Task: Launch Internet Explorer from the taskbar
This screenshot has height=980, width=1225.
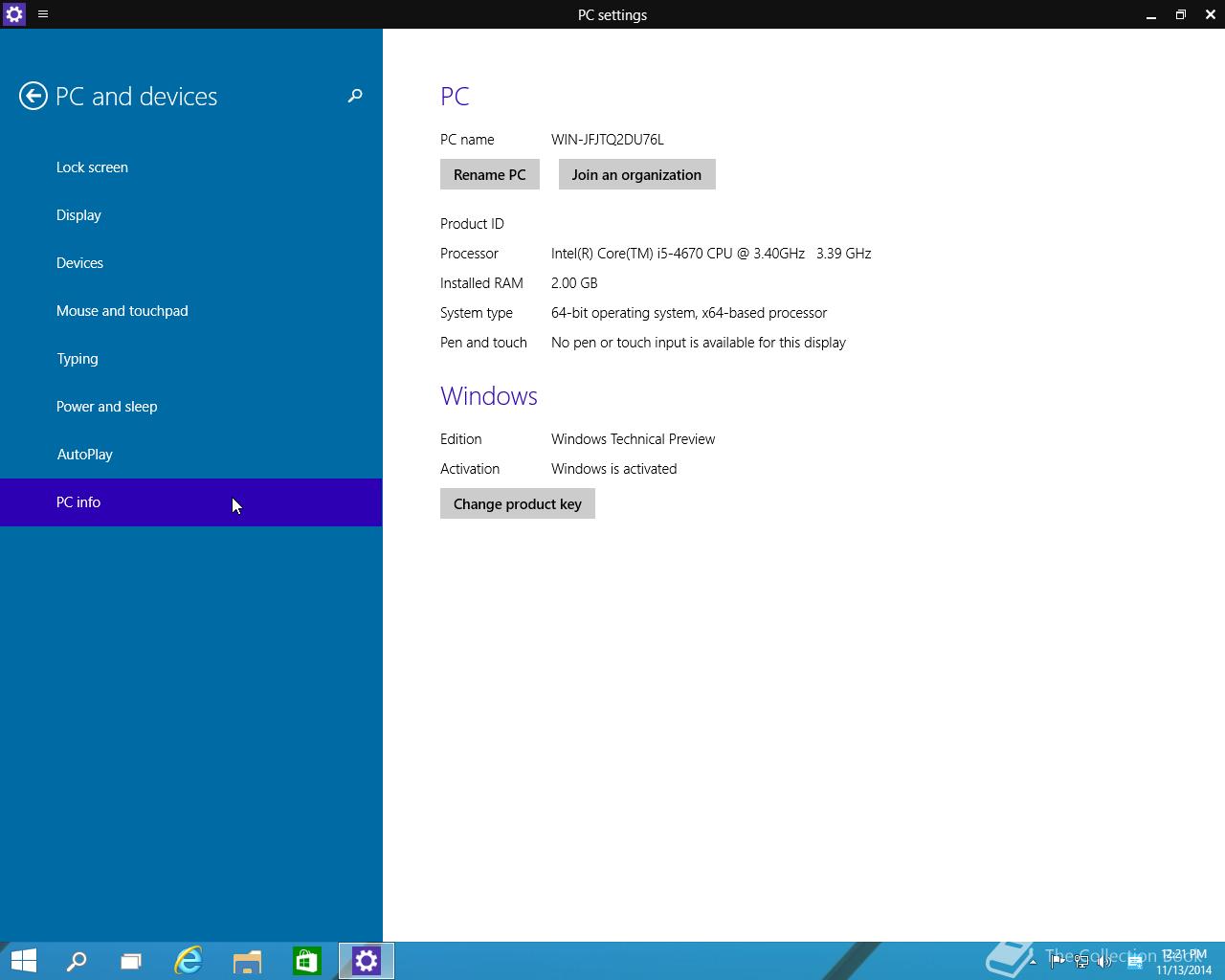Action: coord(189,961)
